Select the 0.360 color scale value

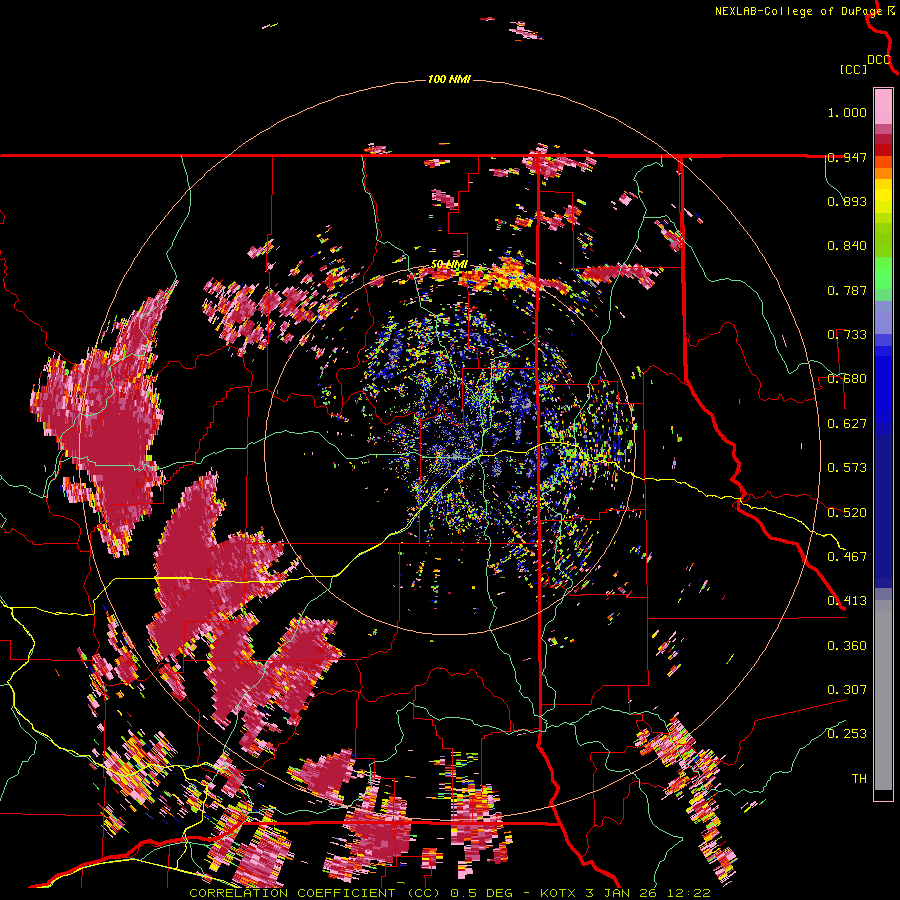click(x=847, y=646)
